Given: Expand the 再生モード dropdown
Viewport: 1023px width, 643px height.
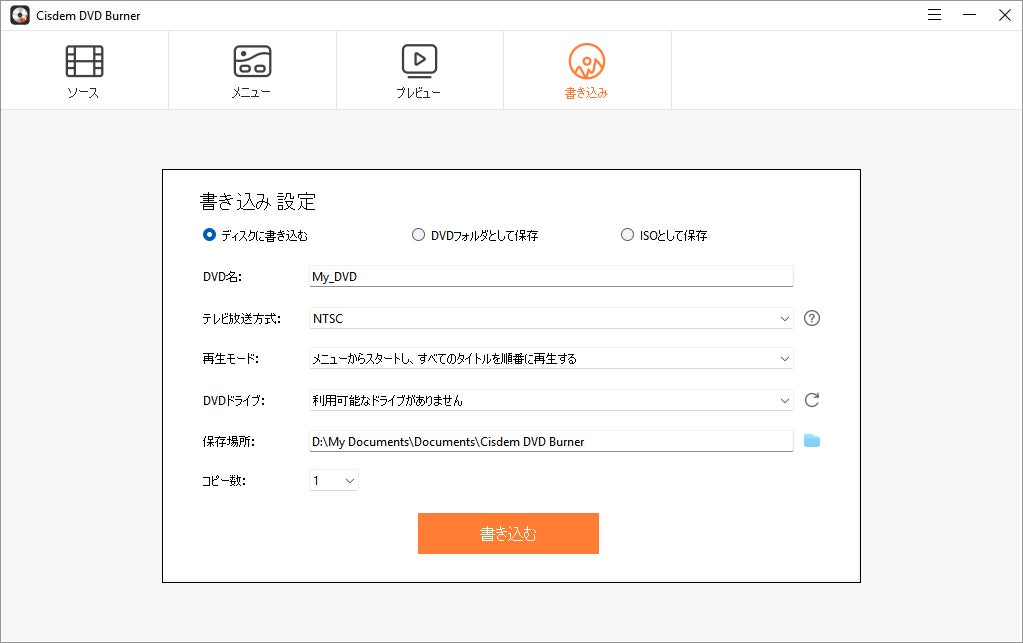Looking at the screenshot, I should pyautogui.click(x=551, y=359).
